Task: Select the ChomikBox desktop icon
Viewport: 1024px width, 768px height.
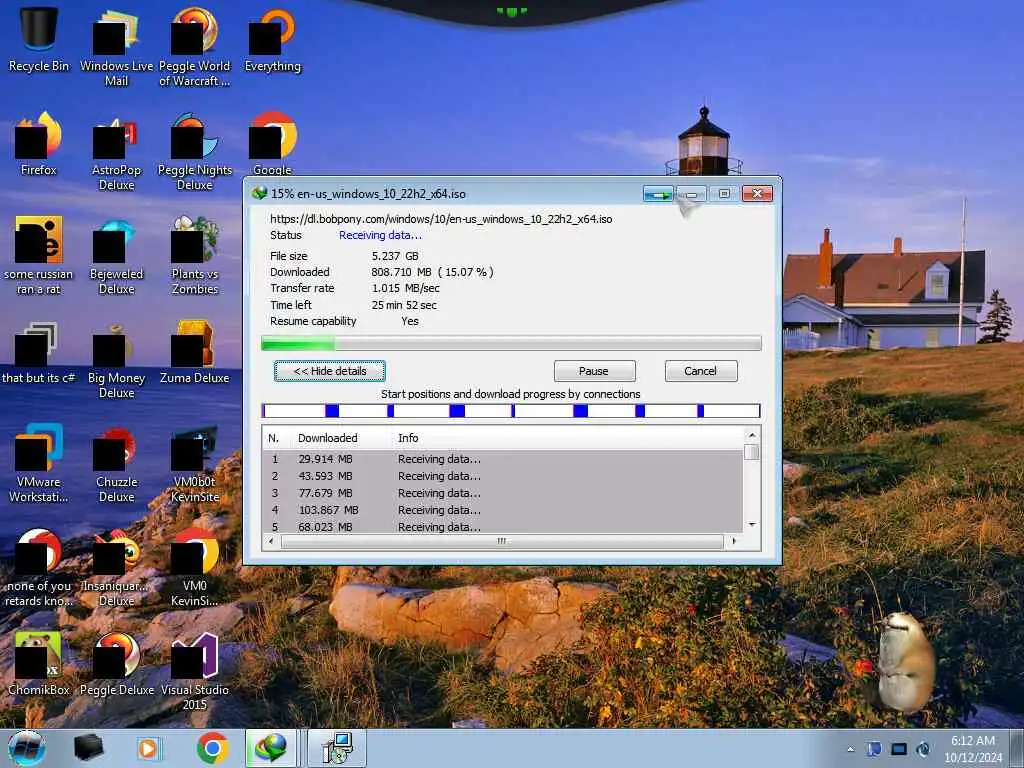Action: (39, 664)
